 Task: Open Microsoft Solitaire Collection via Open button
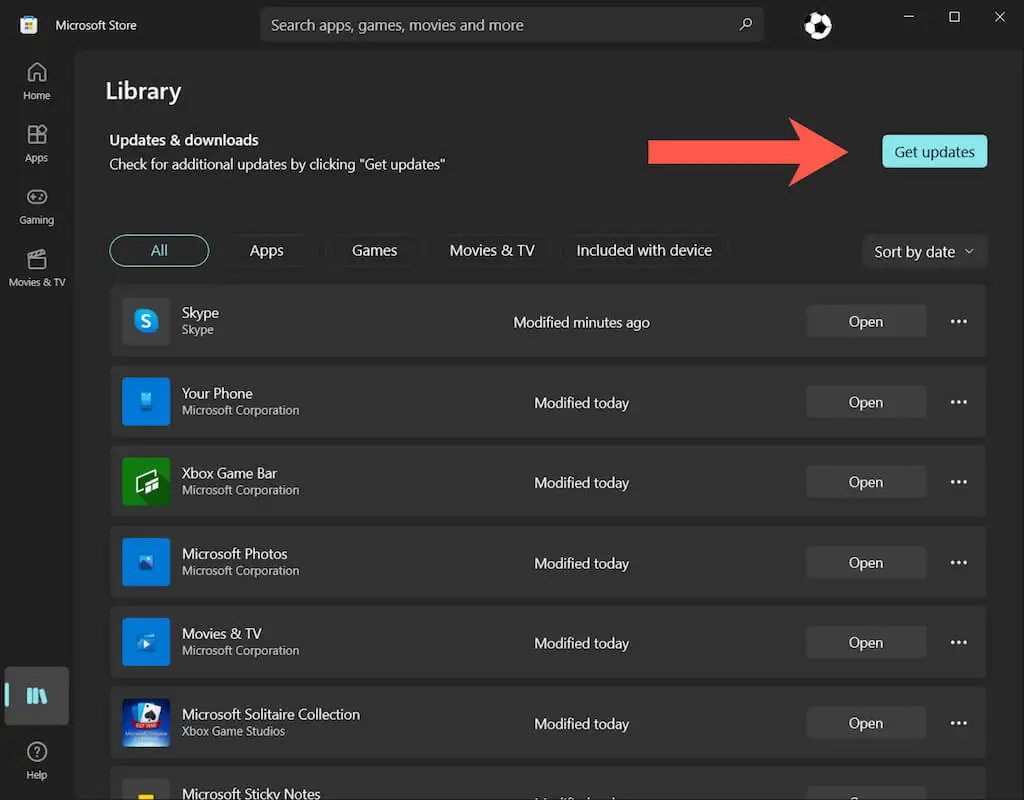click(865, 723)
